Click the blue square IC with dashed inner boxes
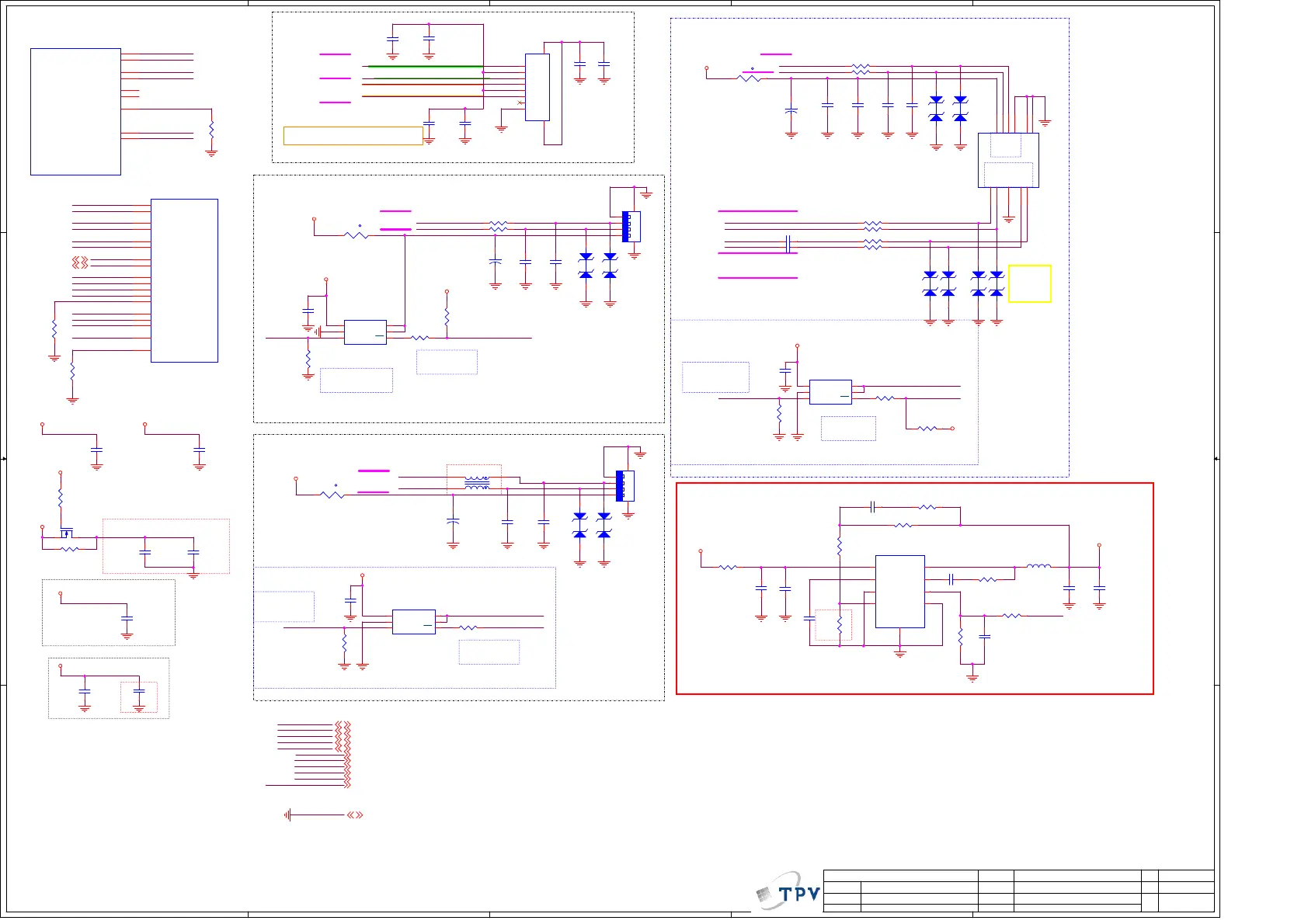 click(1007, 160)
